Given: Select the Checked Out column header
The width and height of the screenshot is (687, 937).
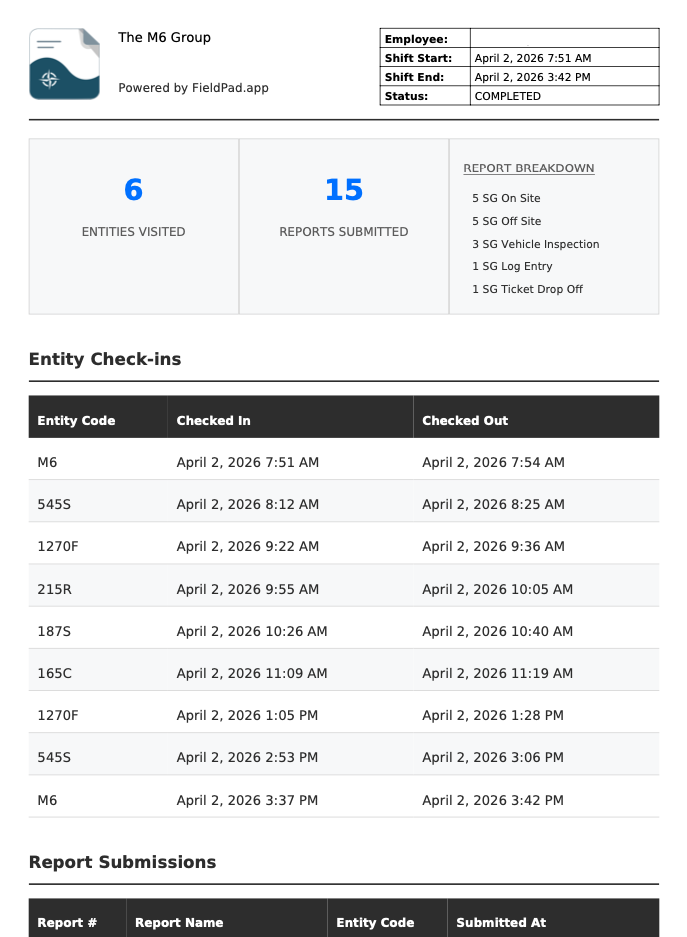Looking at the screenshot, I should click(465, 421).
